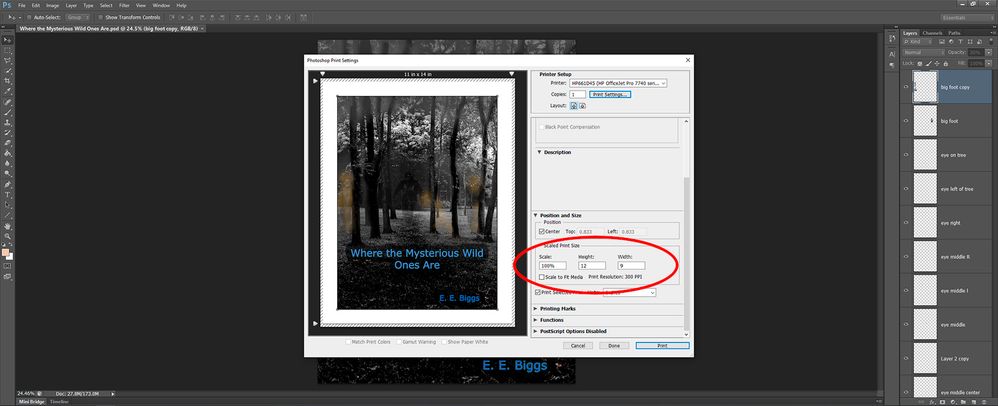Hide the 'big foot' layer
This screenshot has height=406, width=998.
pyautogui.click(x=906, y=121)
